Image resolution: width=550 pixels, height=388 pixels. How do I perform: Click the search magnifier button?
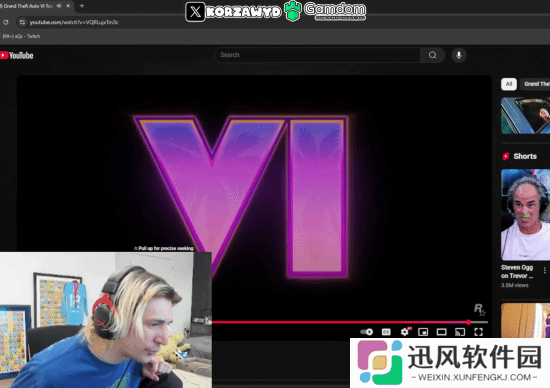(x=432, y=55)
